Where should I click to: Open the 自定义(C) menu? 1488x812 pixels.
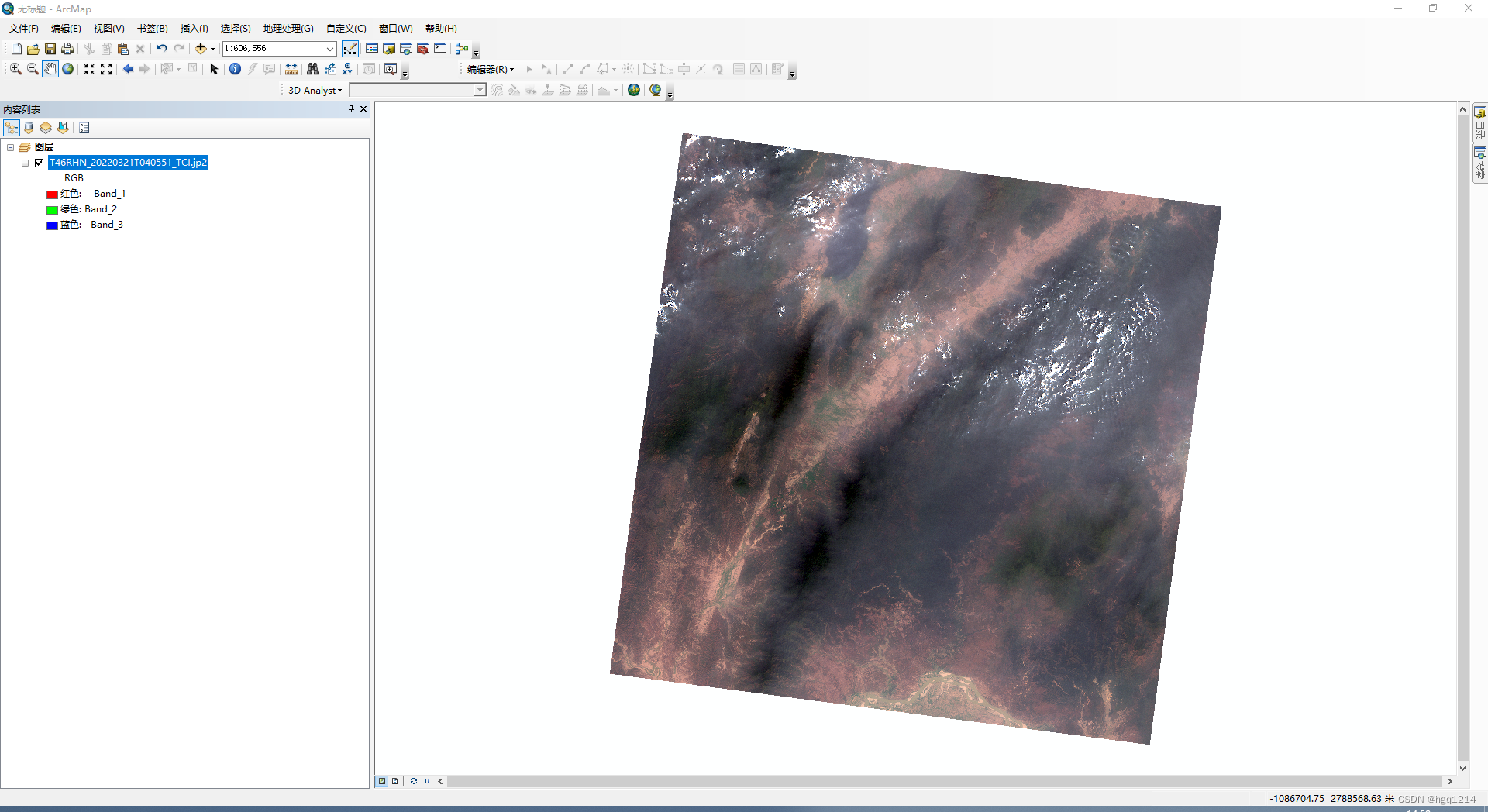point(346,29)
